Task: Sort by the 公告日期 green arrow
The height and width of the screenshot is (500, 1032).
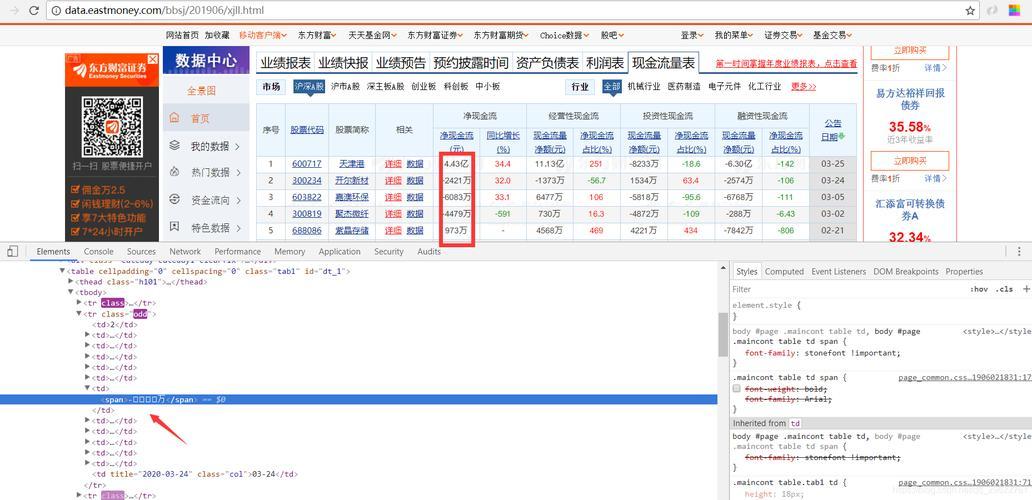Action: [x=841, y=137]
